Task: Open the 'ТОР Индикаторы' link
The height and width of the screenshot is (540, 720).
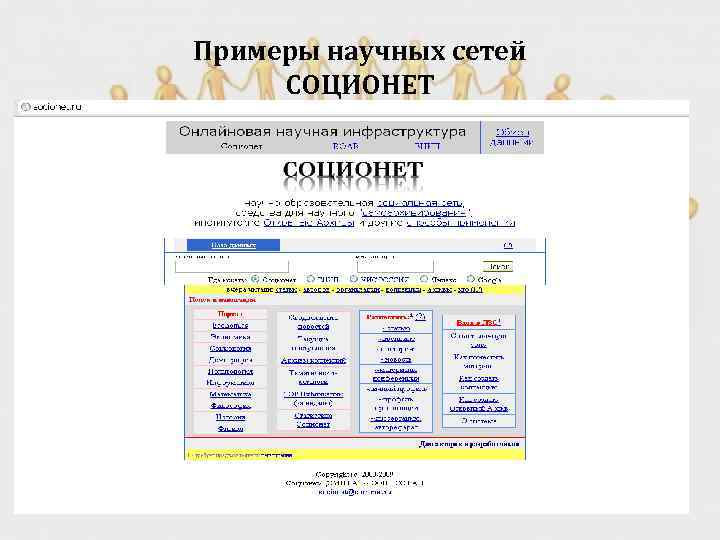Action: [313, 394]
